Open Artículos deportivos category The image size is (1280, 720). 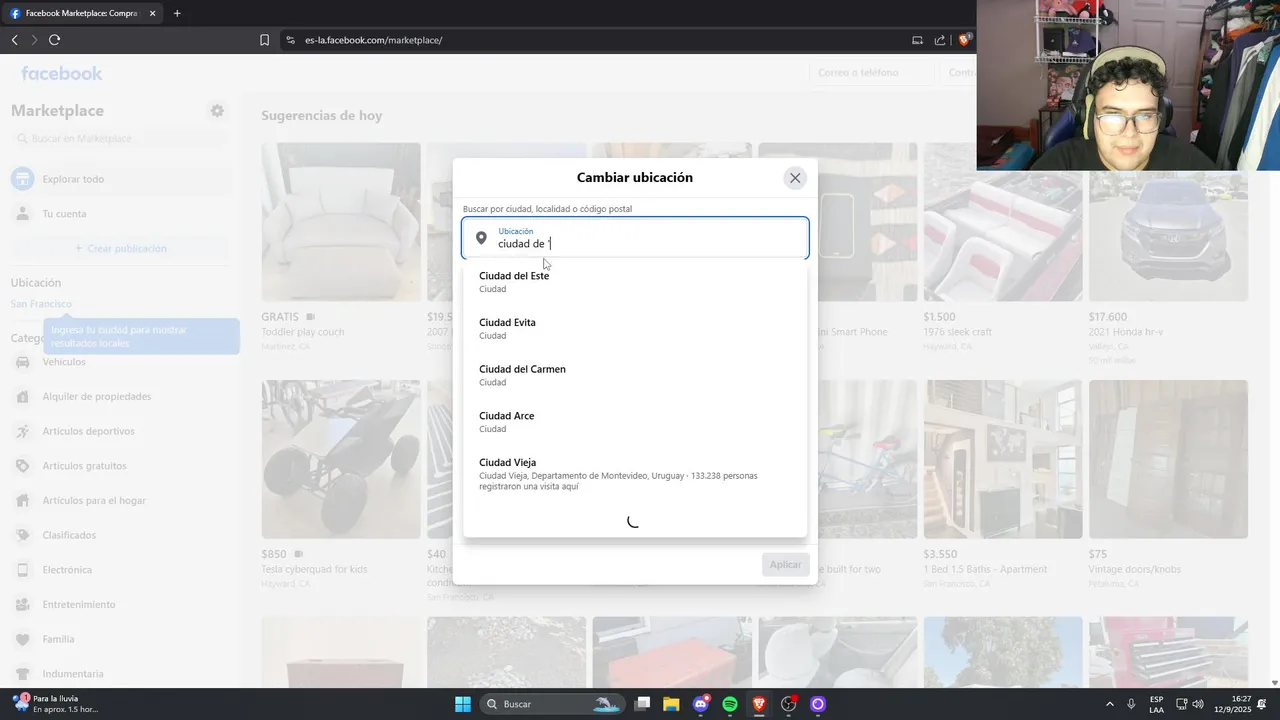point(120,431)
